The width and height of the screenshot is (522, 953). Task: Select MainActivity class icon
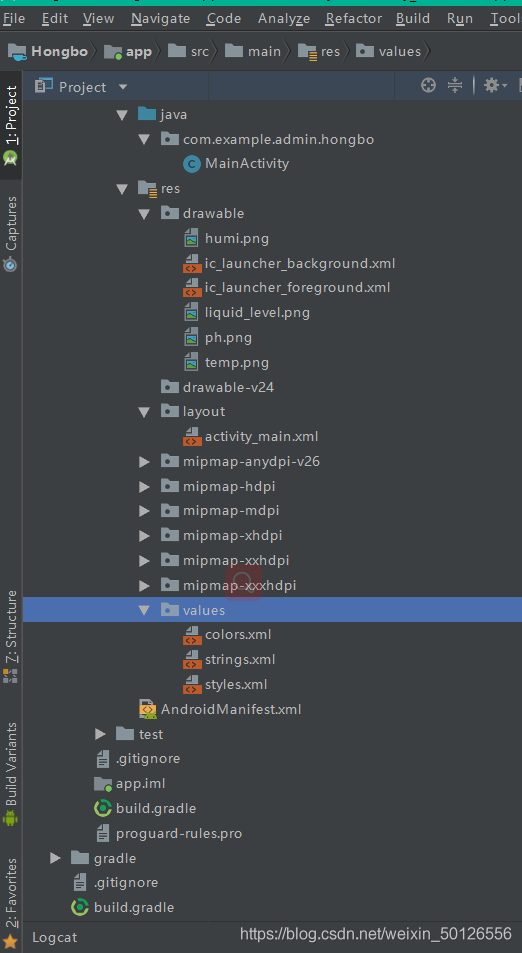point(191,164)
